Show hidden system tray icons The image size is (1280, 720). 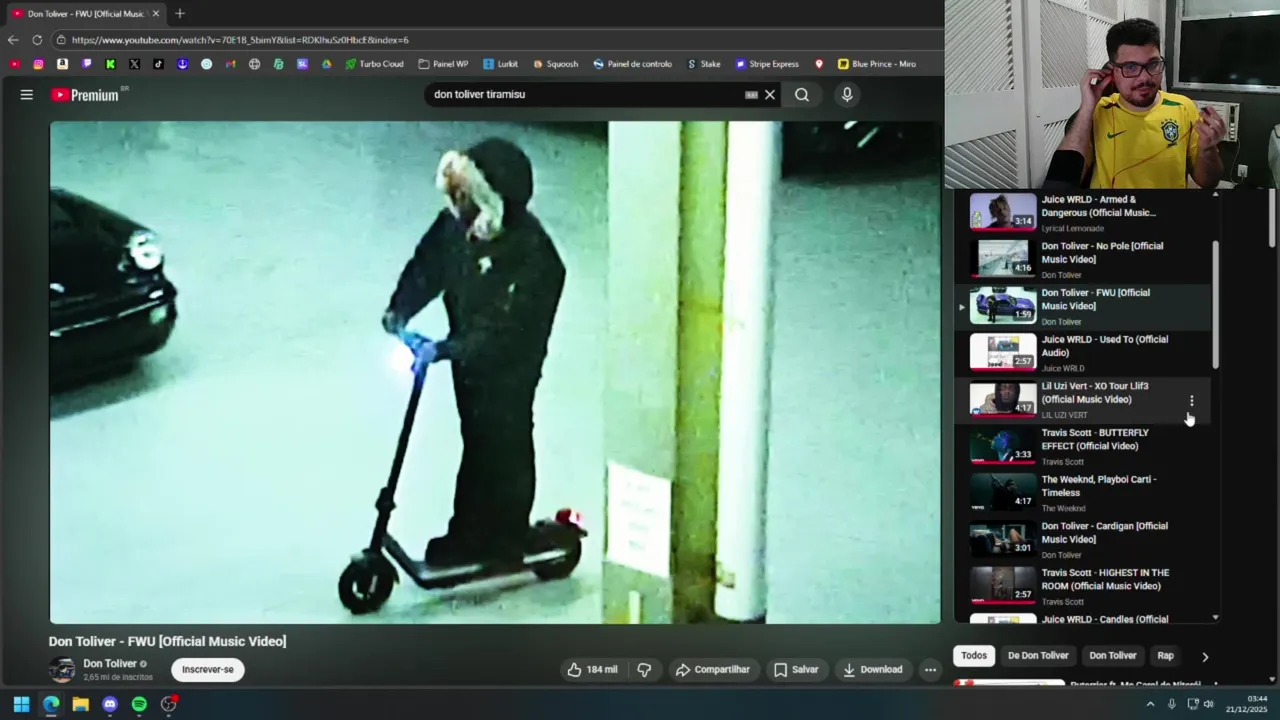(x=1150, y=704)
